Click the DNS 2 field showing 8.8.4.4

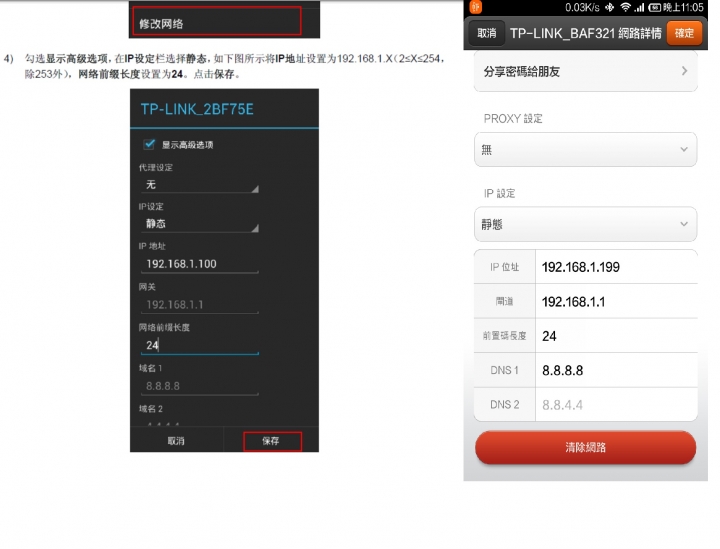(x=616, y=405)
